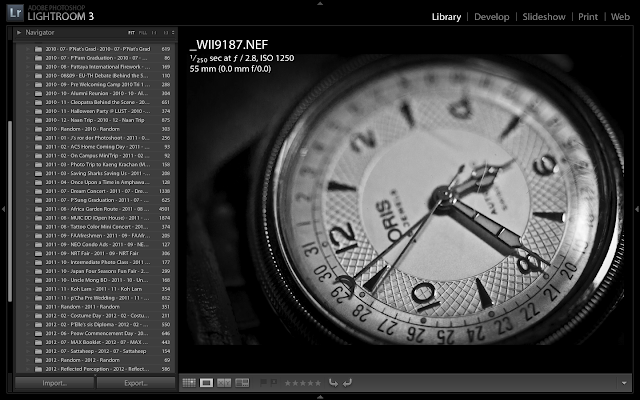Click the Cleopatra Behind the Scene folder icon

tap(38, 102)
